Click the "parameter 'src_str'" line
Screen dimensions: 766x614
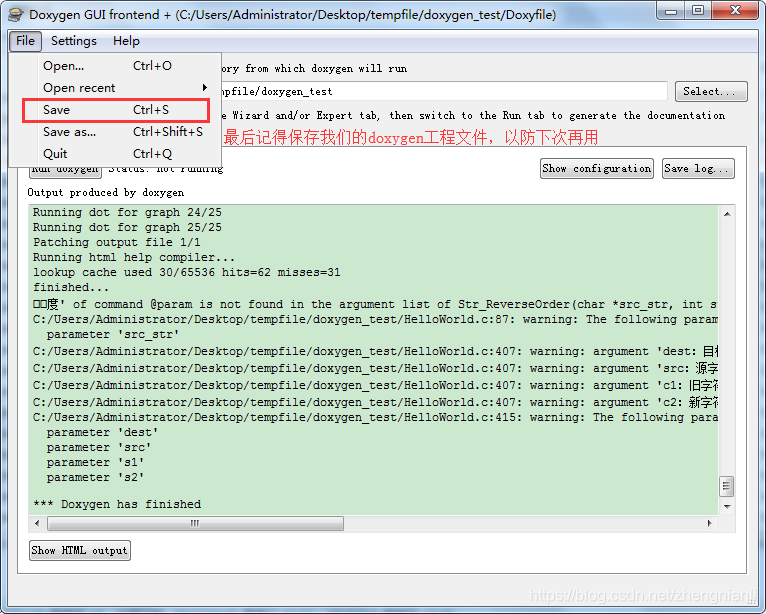113,335
